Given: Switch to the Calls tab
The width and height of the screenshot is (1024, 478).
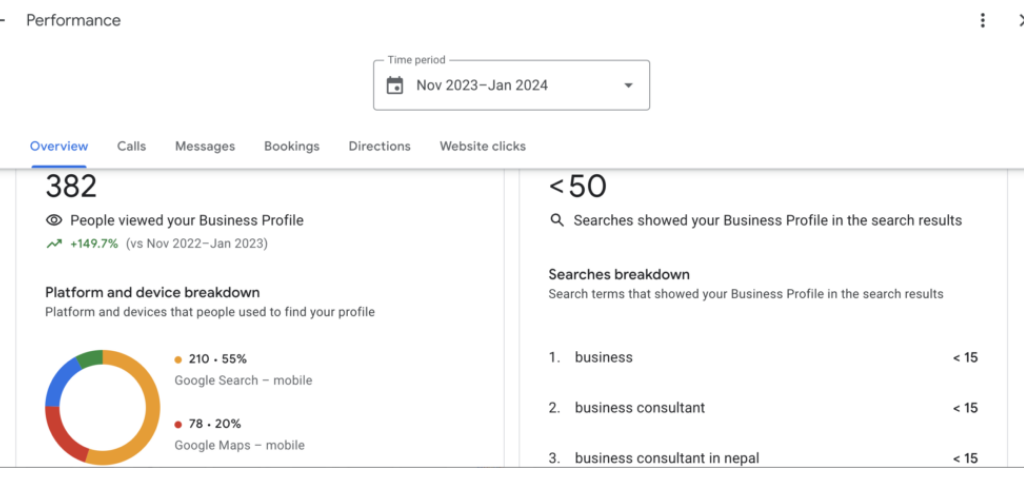Looking at the screenshot, I should click(131, 146).
